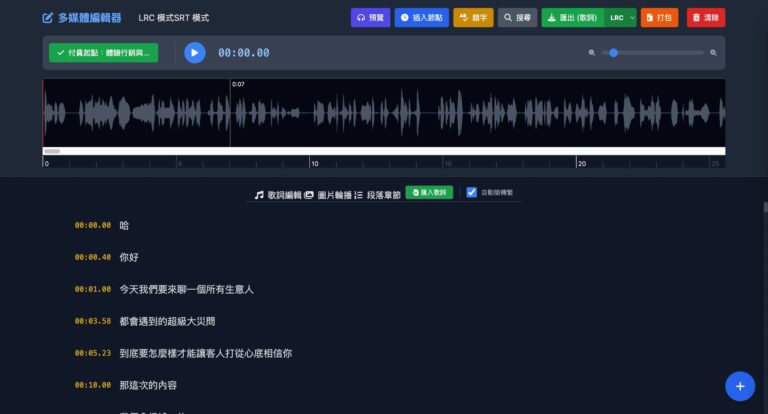Image resolution: width=768 pixels, height=414 pixels.
Task: Play the audio with the blue play button
Action: (194, 52)
